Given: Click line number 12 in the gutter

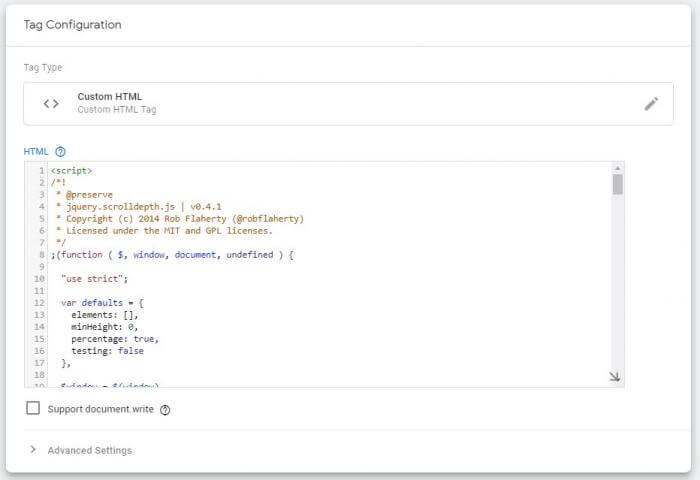Looking at the screenshot, I should [x=39, y=303].
